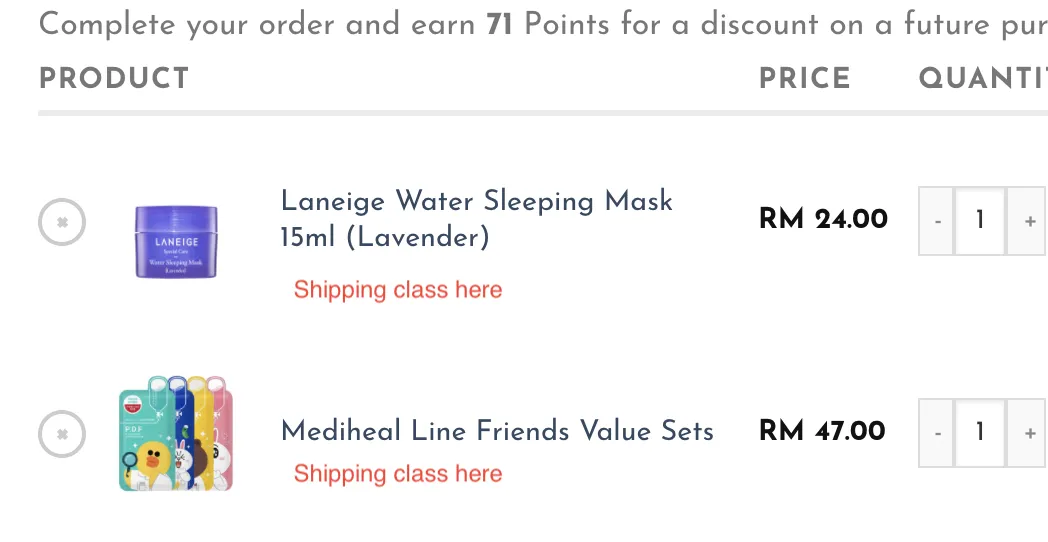This screenshot has height=542, width=1048.
Task: Open the Laneige purple jar thumbnail
Action: tap(176, 240)
